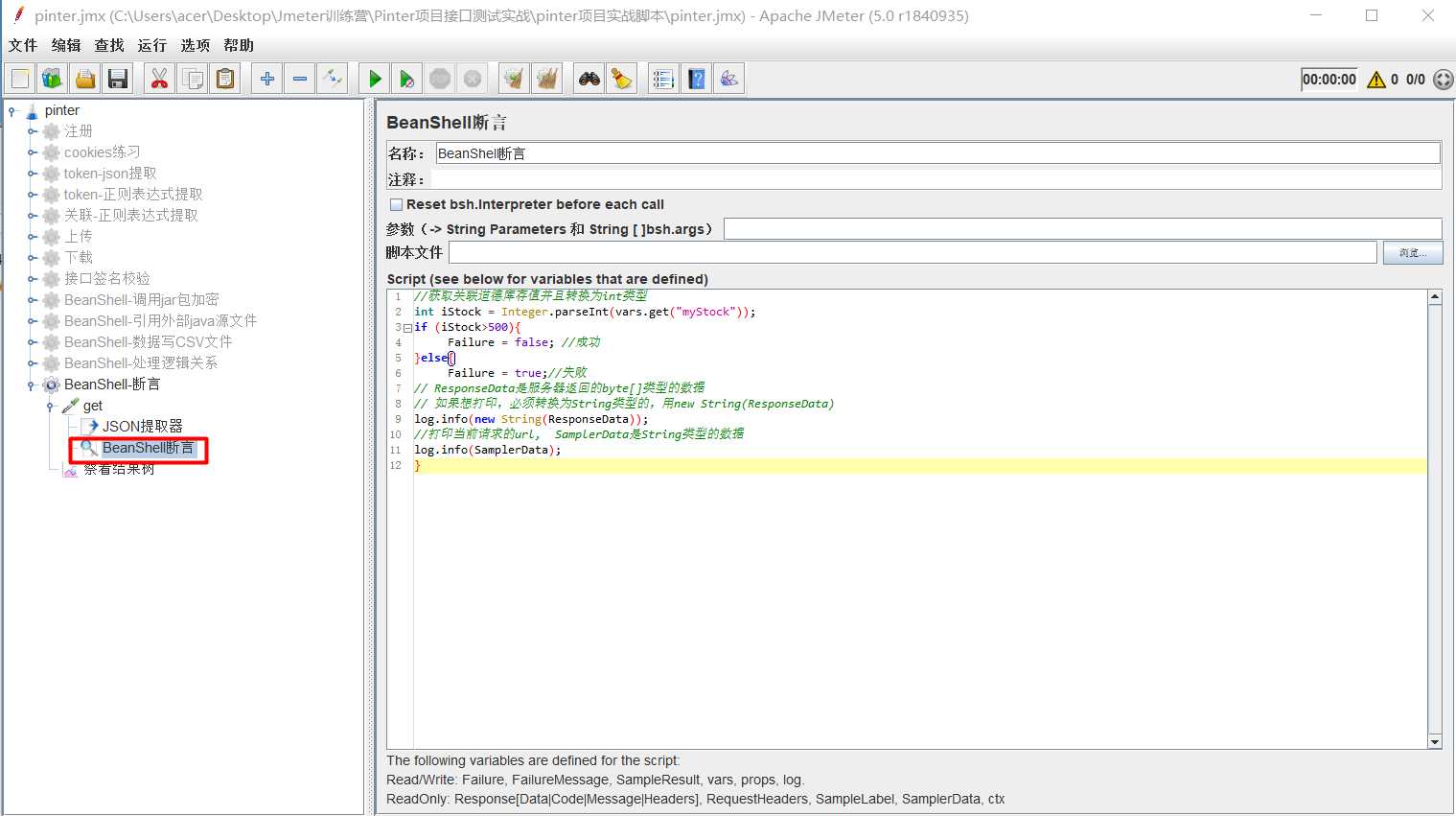The width and height of the screenshot is (1456, 816).
Task: Expand the 接口签名校验 node
Action: pyautogui.click(x=32, y=279)
